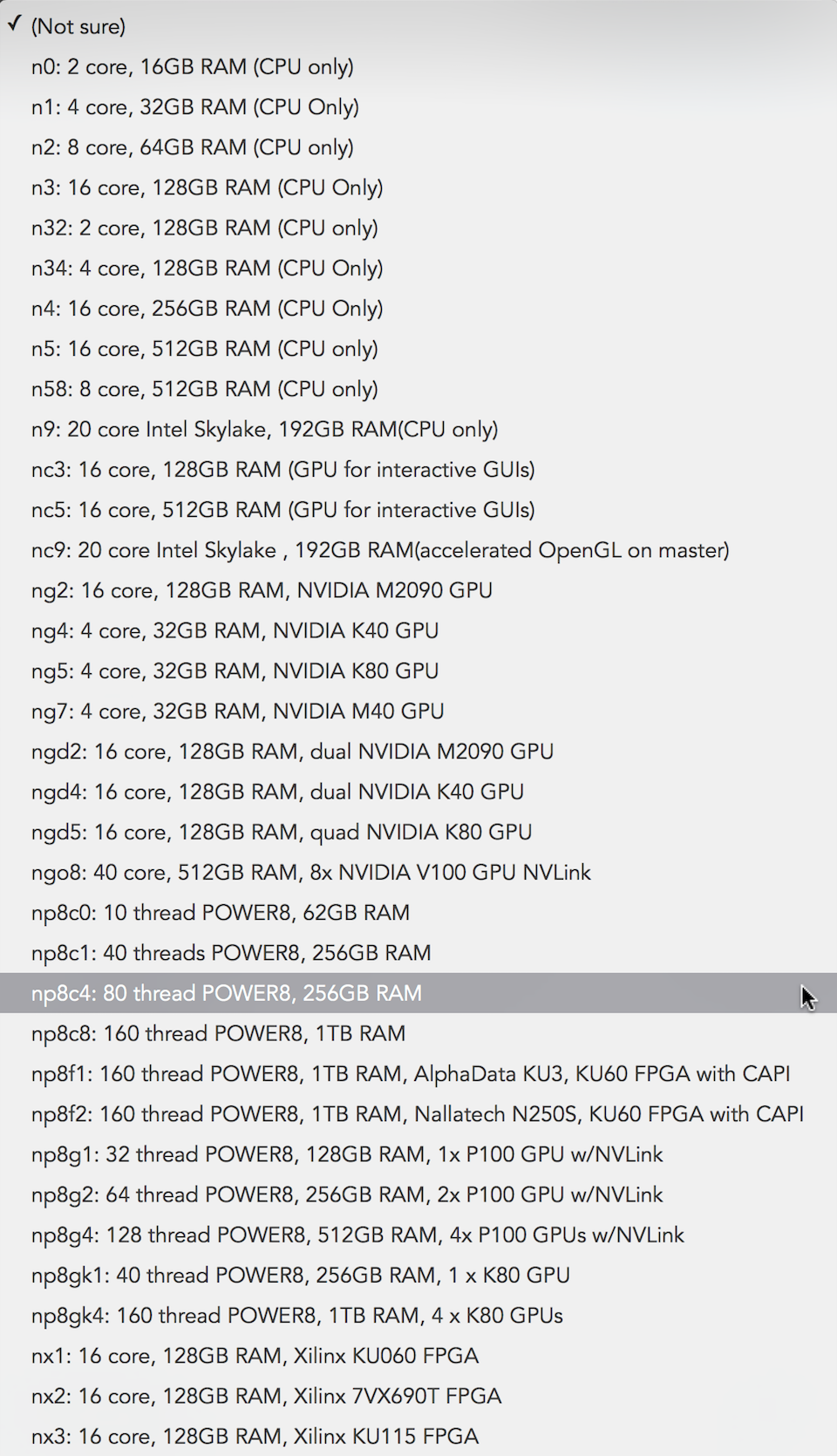Select np8g2 with 2x P100 GPU

tap(418, 1194)
